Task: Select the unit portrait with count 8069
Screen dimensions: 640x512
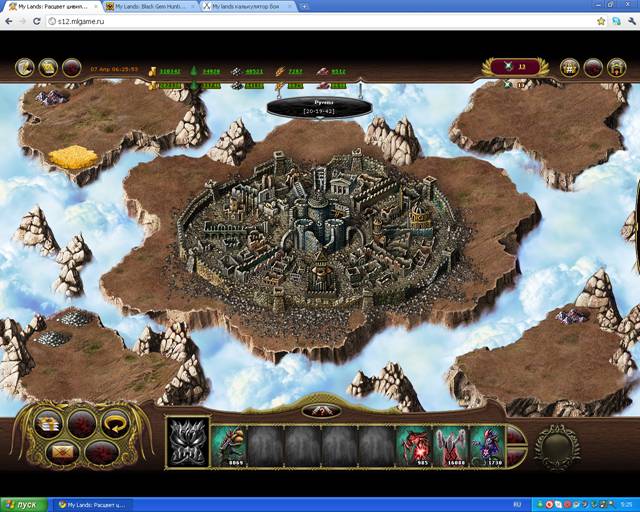Action: pyautogui.click(x=229, y=446)
